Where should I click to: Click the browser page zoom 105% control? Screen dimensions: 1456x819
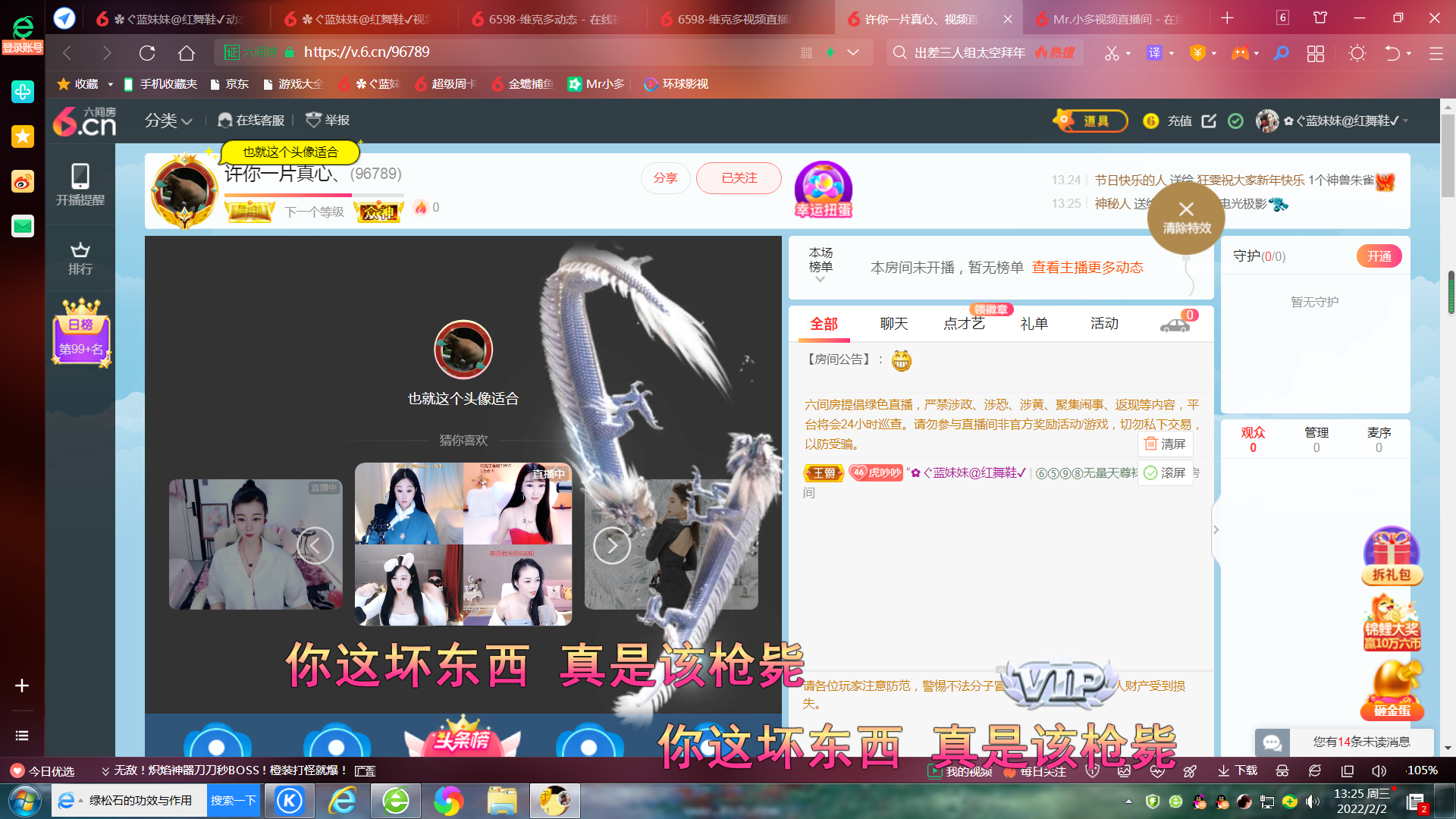point(1421,770)
